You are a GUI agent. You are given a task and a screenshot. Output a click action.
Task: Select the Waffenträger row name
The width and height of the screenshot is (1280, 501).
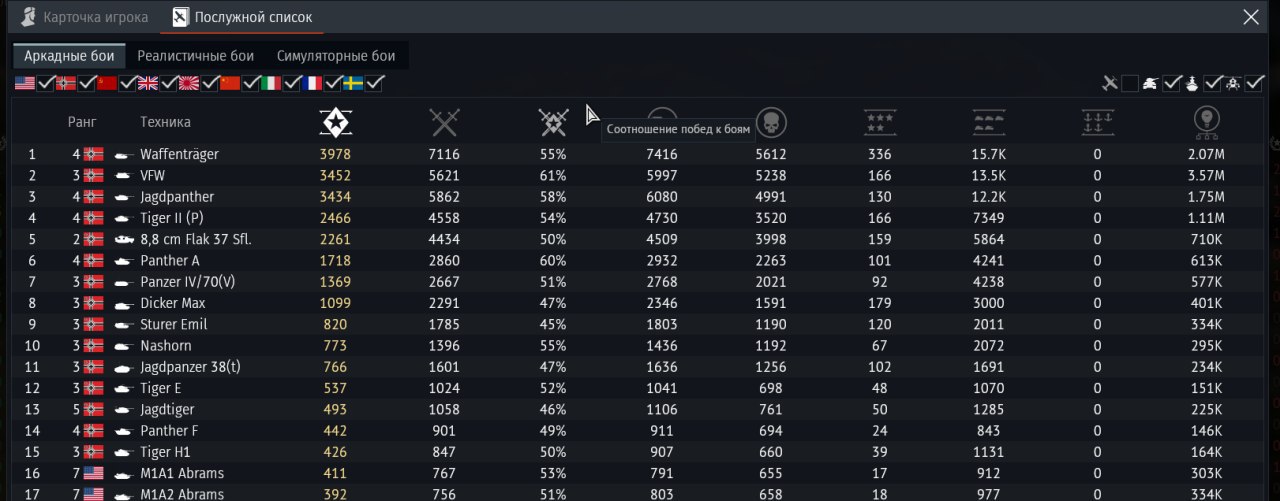(x=179, y=154)
